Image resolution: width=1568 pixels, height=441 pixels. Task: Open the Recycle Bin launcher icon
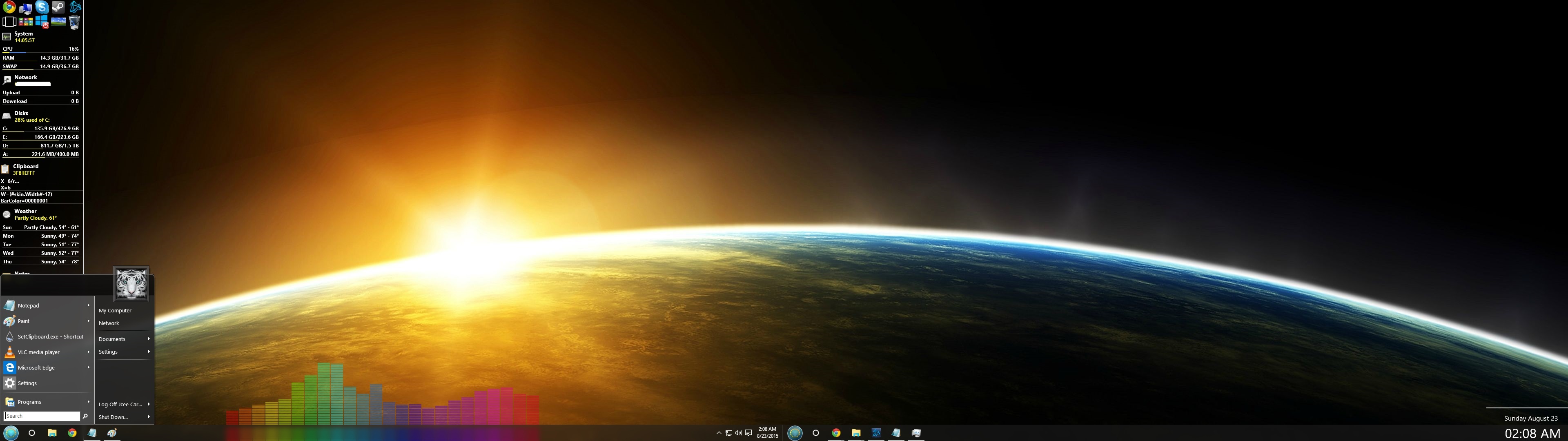pyautogui.click(x=74, y=22)
